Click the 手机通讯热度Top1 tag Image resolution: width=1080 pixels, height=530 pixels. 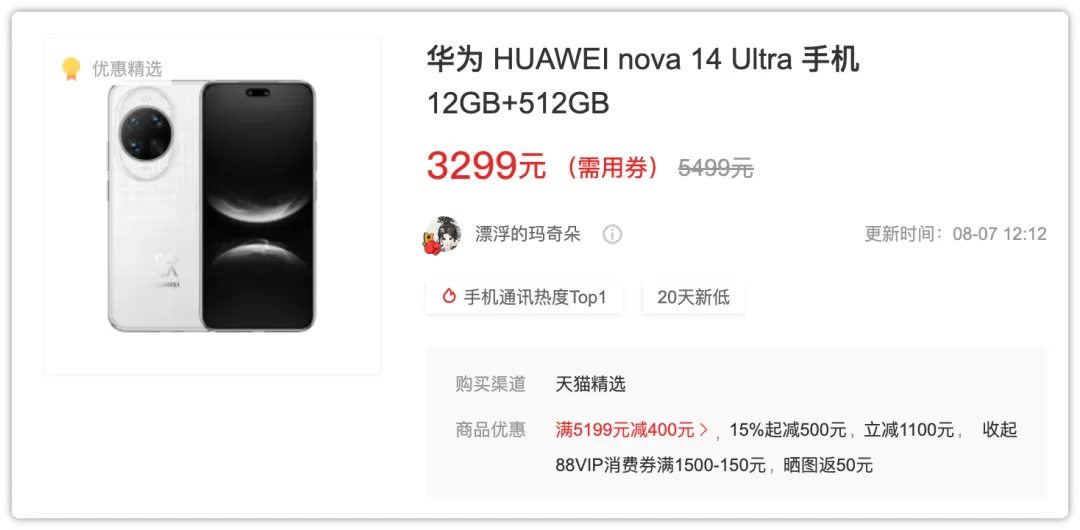point(524,298)
